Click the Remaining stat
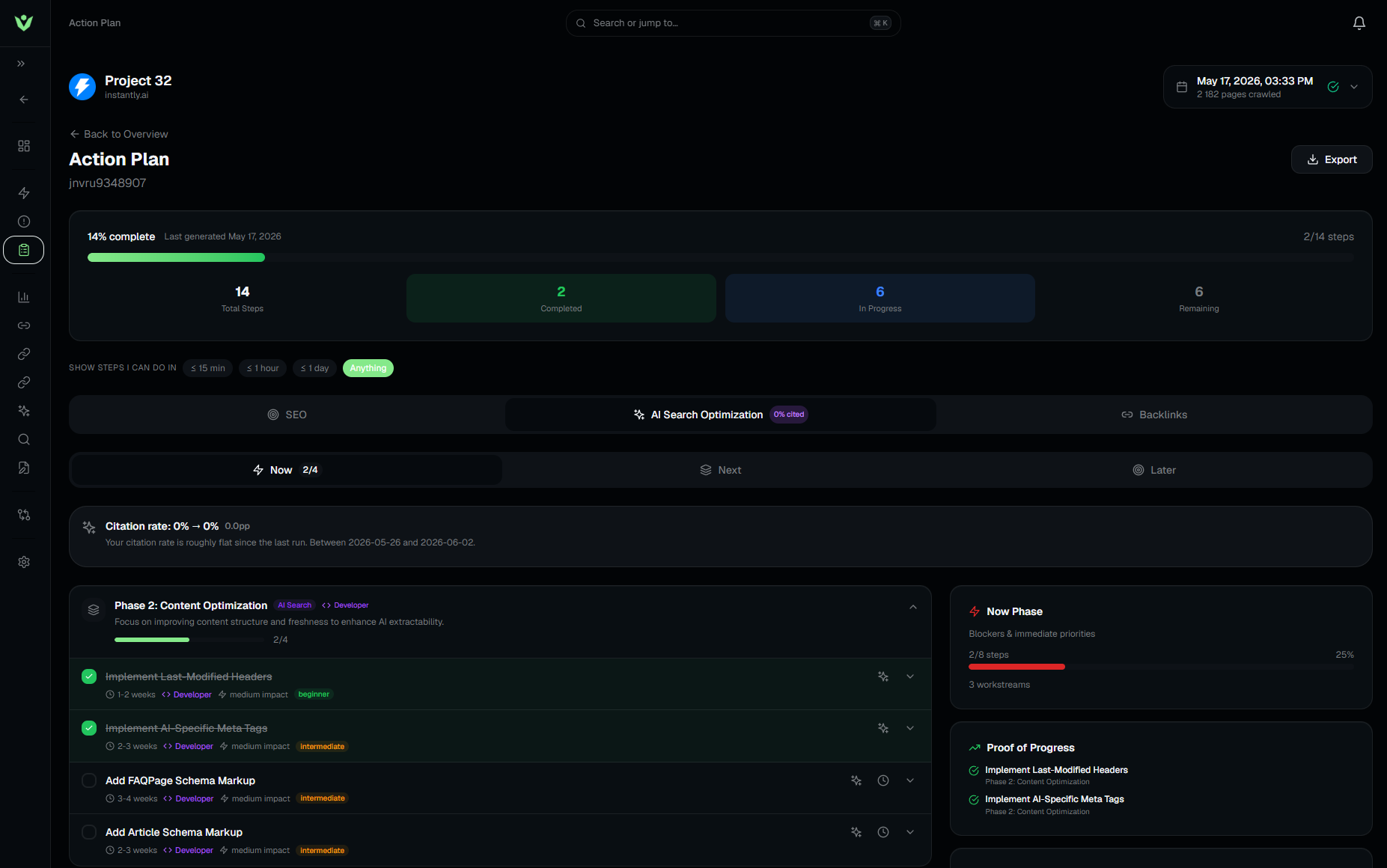The image size is (1387, 868). tap(1199, 298)
